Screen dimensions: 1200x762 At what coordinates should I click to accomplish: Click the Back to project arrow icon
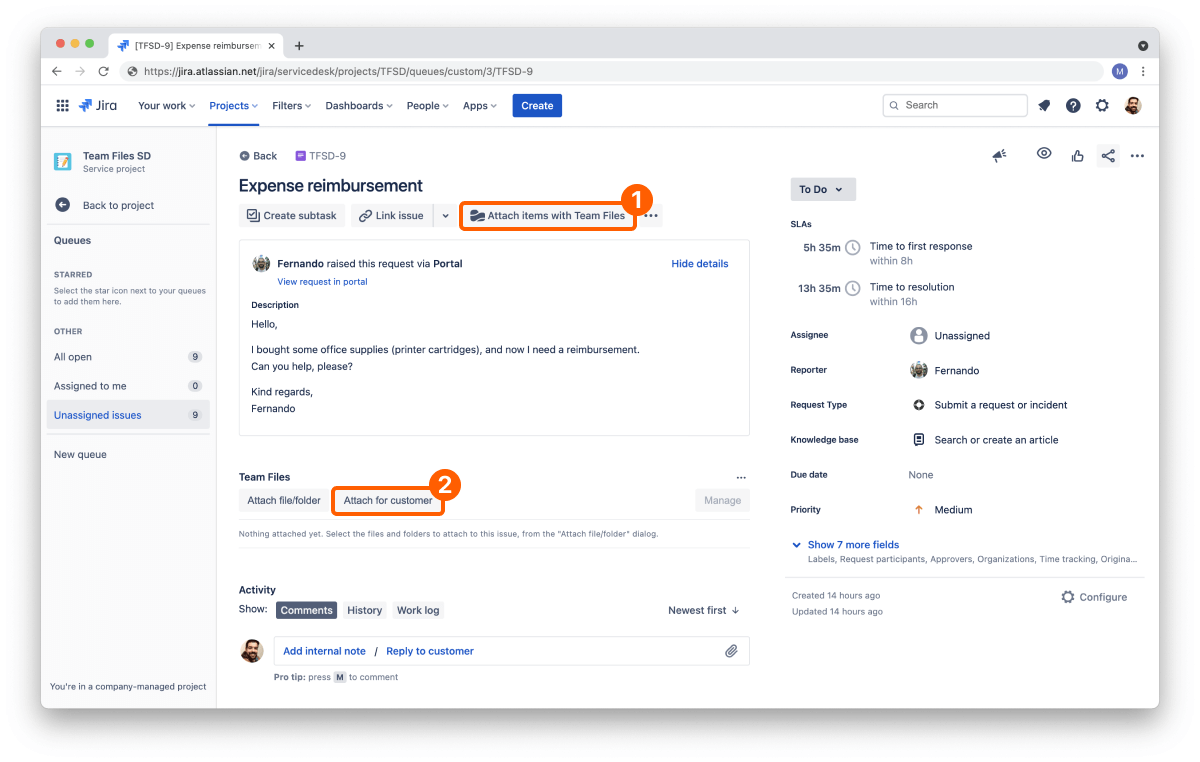point(62,205)
